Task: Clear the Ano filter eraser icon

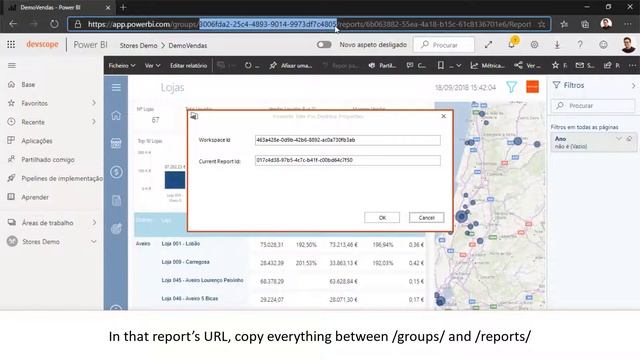Action: [629, 139]
